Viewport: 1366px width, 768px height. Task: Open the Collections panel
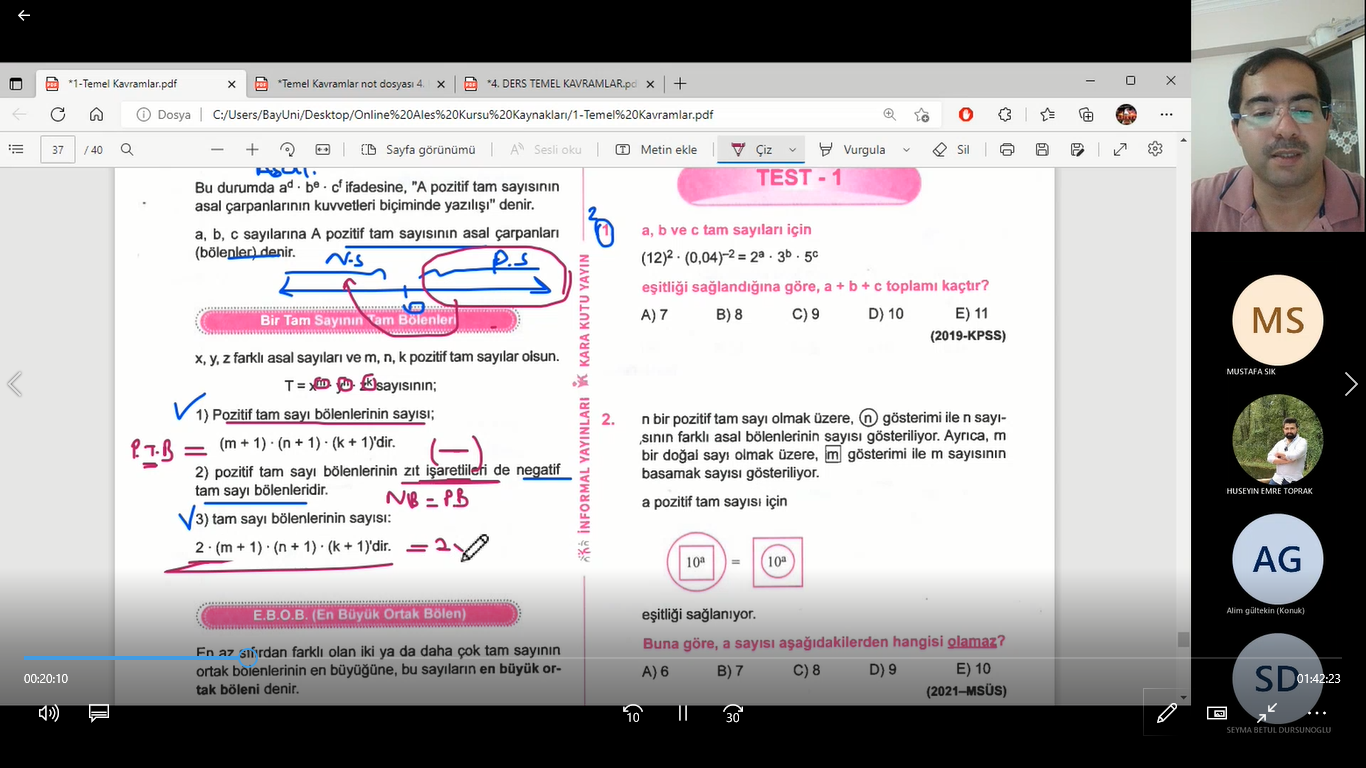pos(1086,115)
